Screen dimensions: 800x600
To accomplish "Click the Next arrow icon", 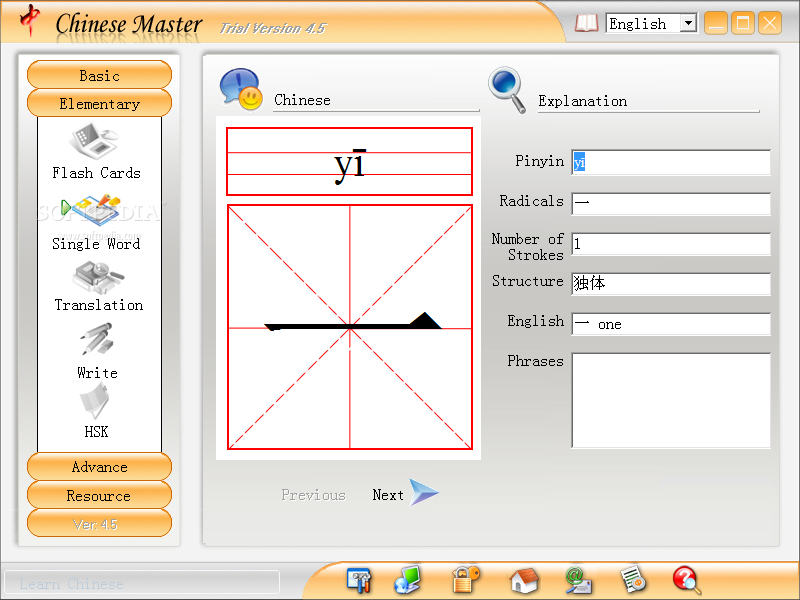I will pos(423,493).
